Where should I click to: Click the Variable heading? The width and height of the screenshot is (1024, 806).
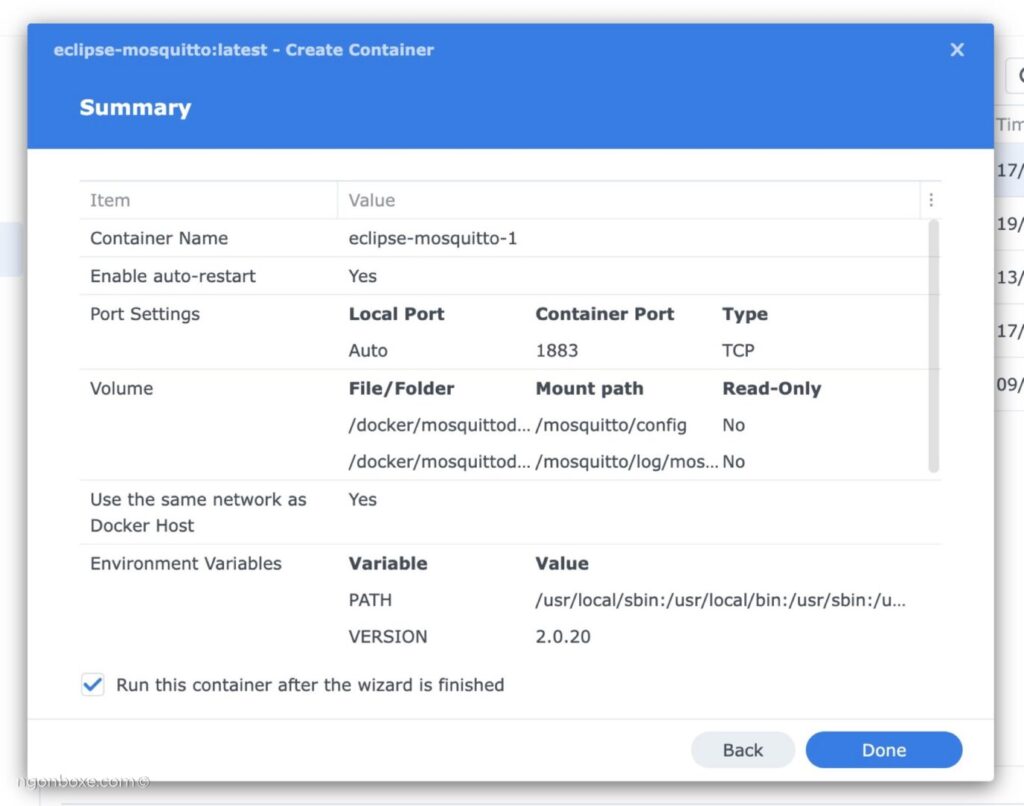coord(388,564)
